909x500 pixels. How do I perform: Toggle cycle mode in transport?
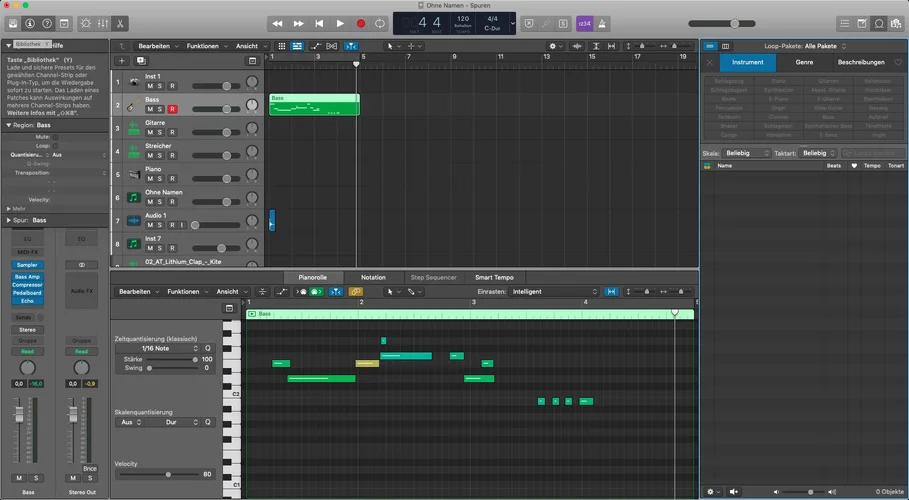pyautogui.click(x=380, y=23)
